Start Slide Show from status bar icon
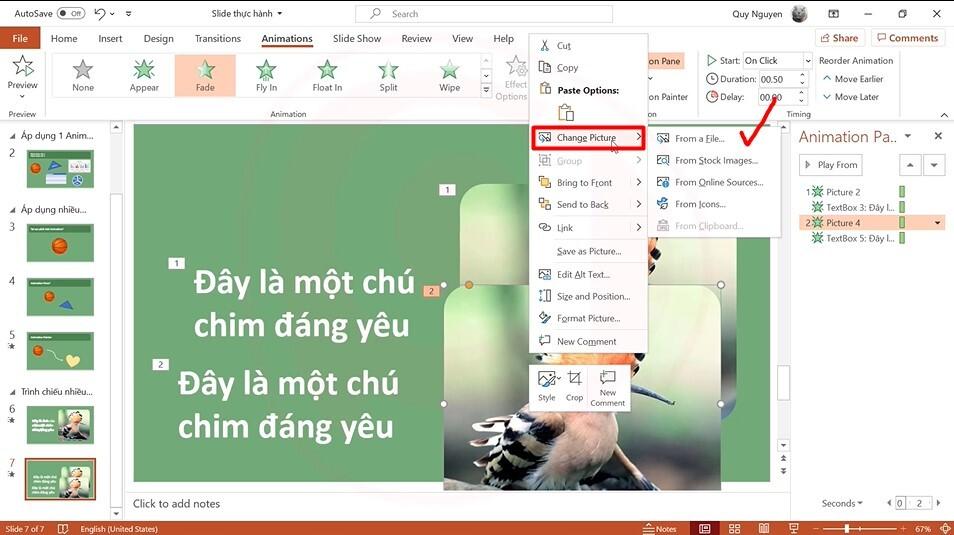Image resolution: width=954 pixels, height=535 pixels. [793, 528]
